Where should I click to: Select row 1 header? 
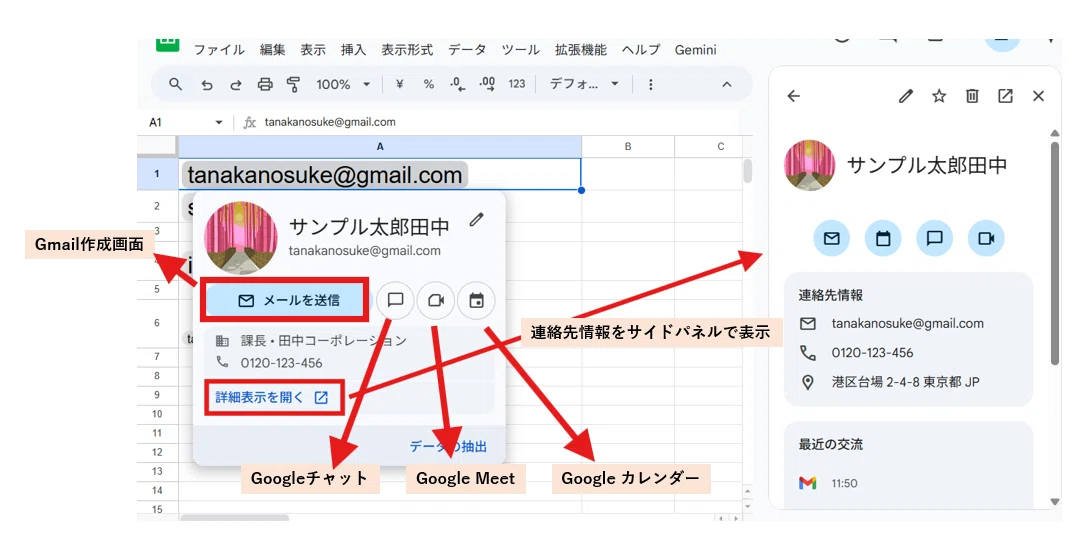pos(157,174)
